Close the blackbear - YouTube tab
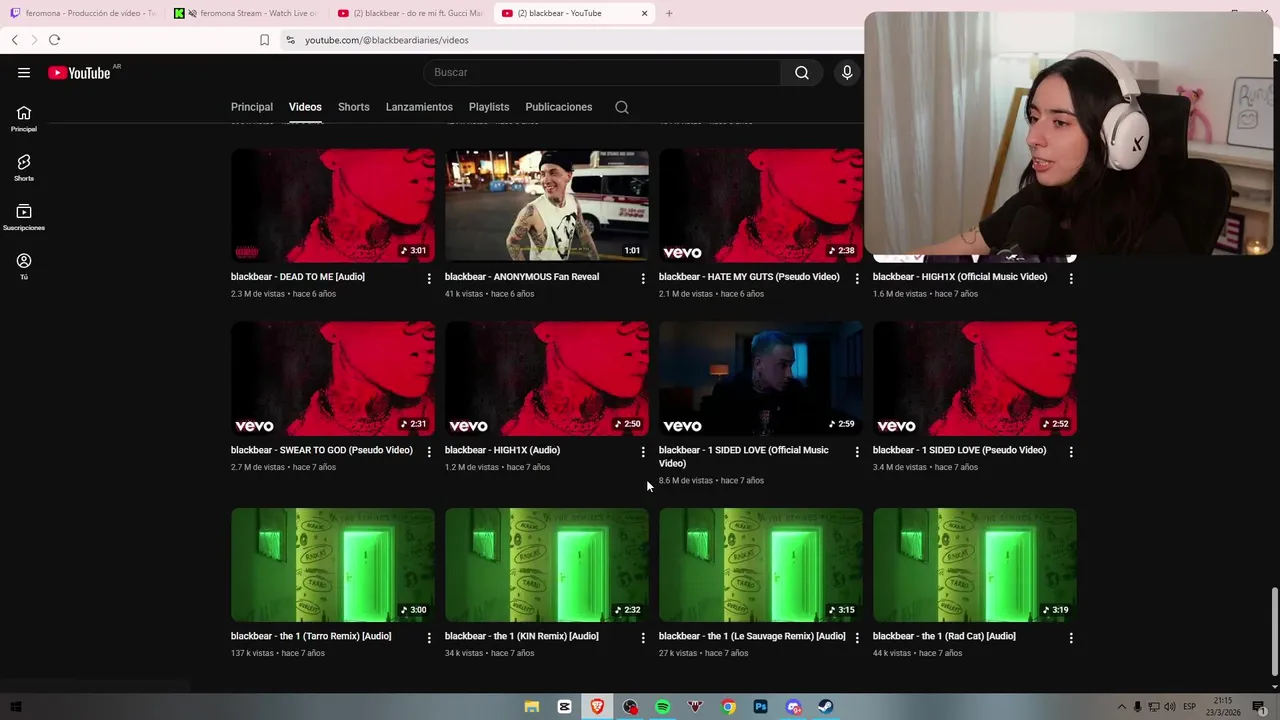Image resolution: width=1280 pixels, height=720 pixels. [x=644, y=13]
